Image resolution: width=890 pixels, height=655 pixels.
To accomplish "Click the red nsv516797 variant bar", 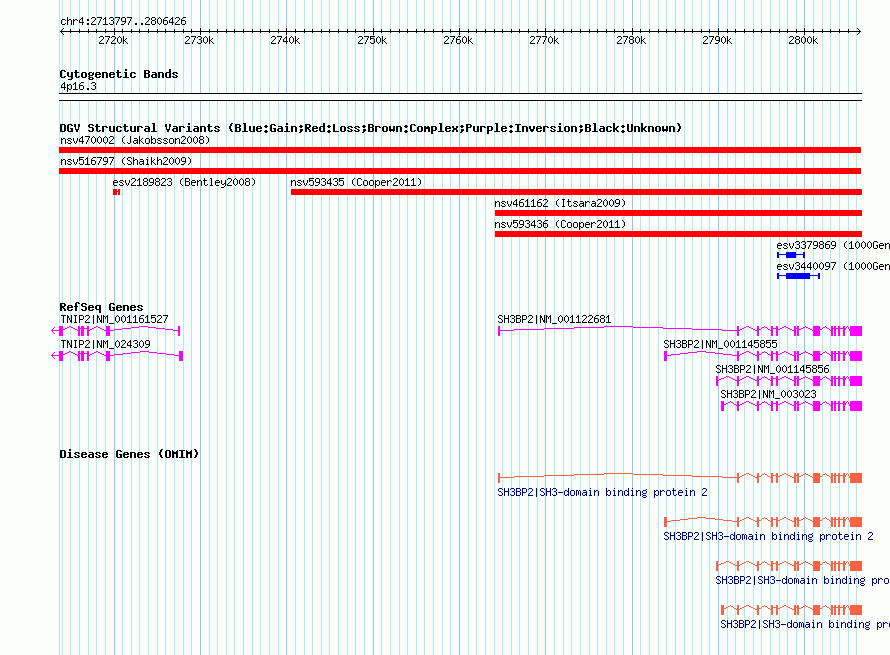I will [x=460, y=171].
